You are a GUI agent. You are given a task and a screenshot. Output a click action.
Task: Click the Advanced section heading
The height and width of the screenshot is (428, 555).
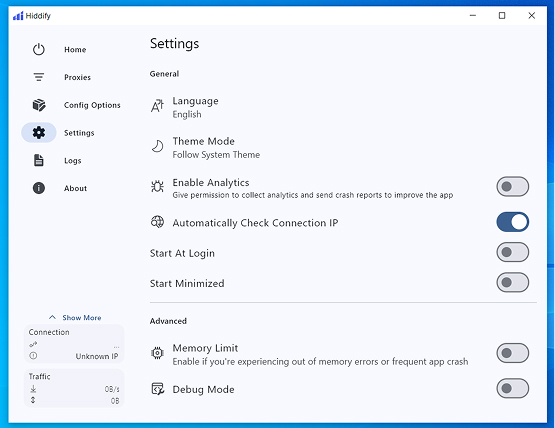pos(168,321)
